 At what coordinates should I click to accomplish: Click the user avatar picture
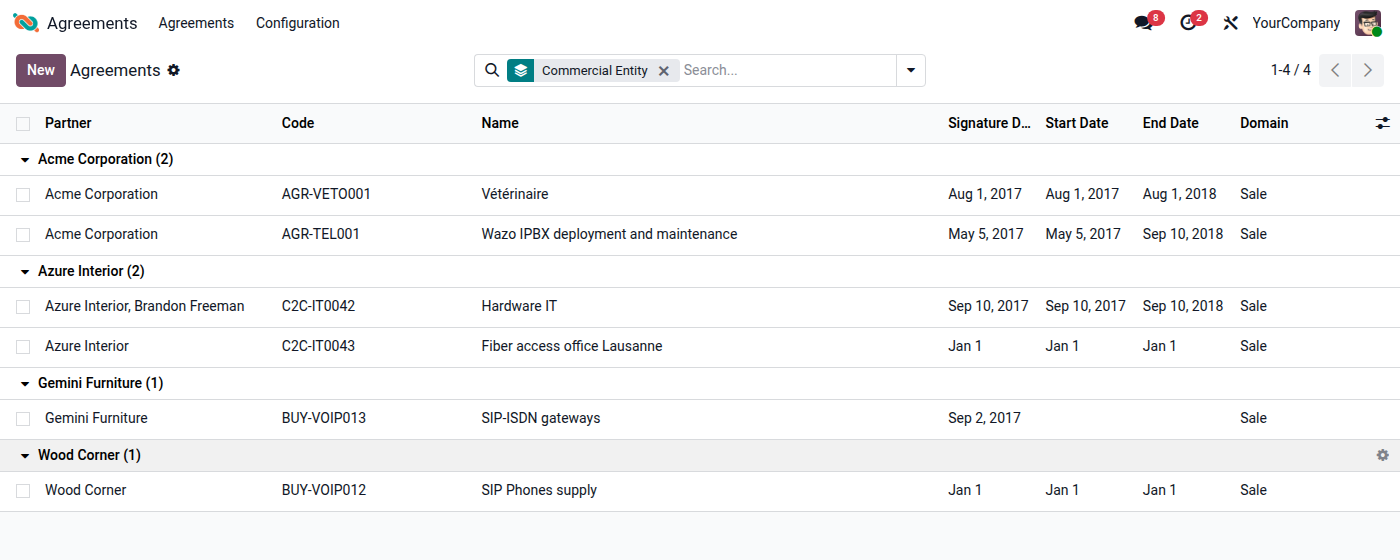1368,23
